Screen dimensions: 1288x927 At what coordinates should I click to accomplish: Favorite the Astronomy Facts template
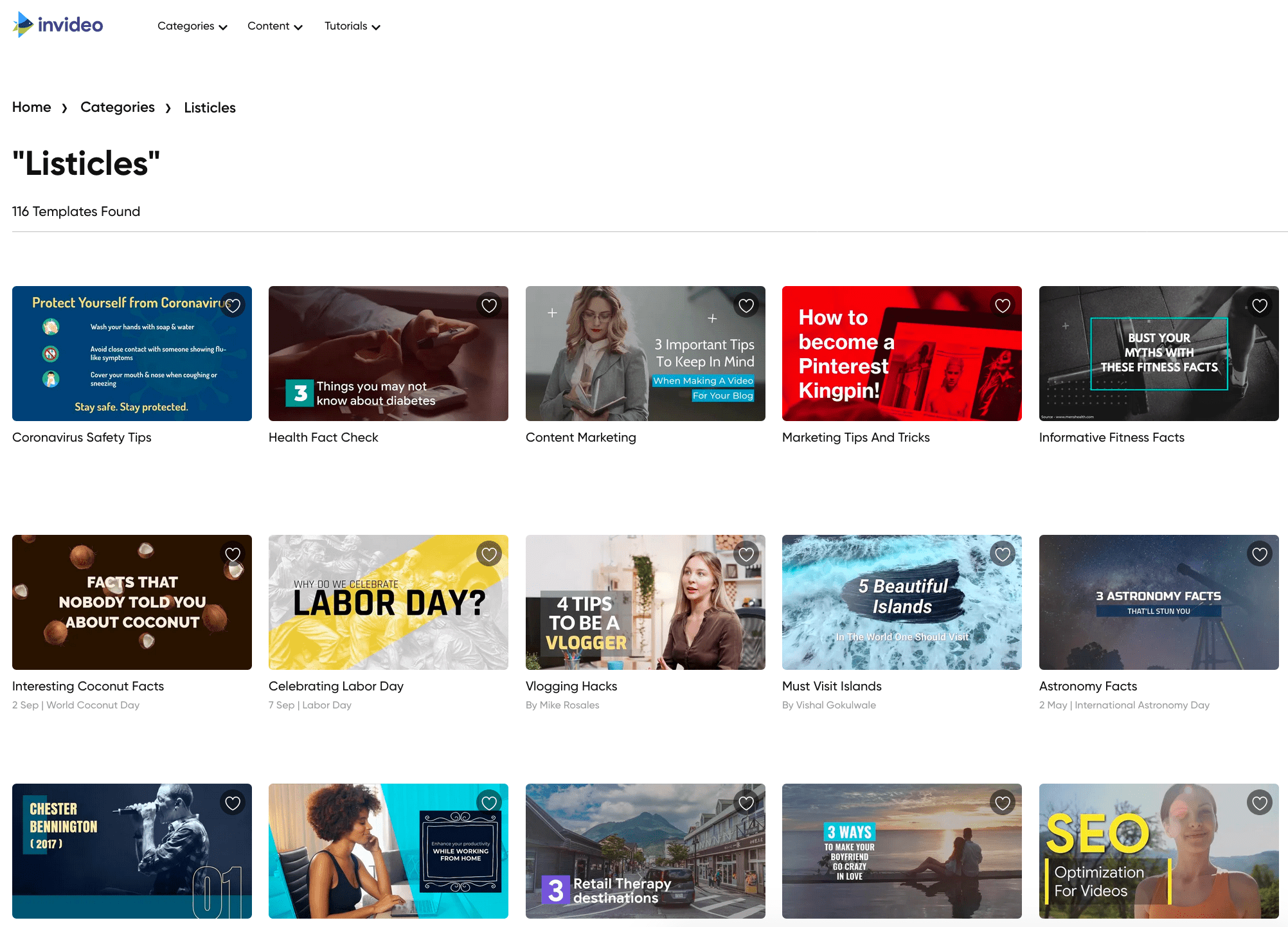pos(1260,554)
